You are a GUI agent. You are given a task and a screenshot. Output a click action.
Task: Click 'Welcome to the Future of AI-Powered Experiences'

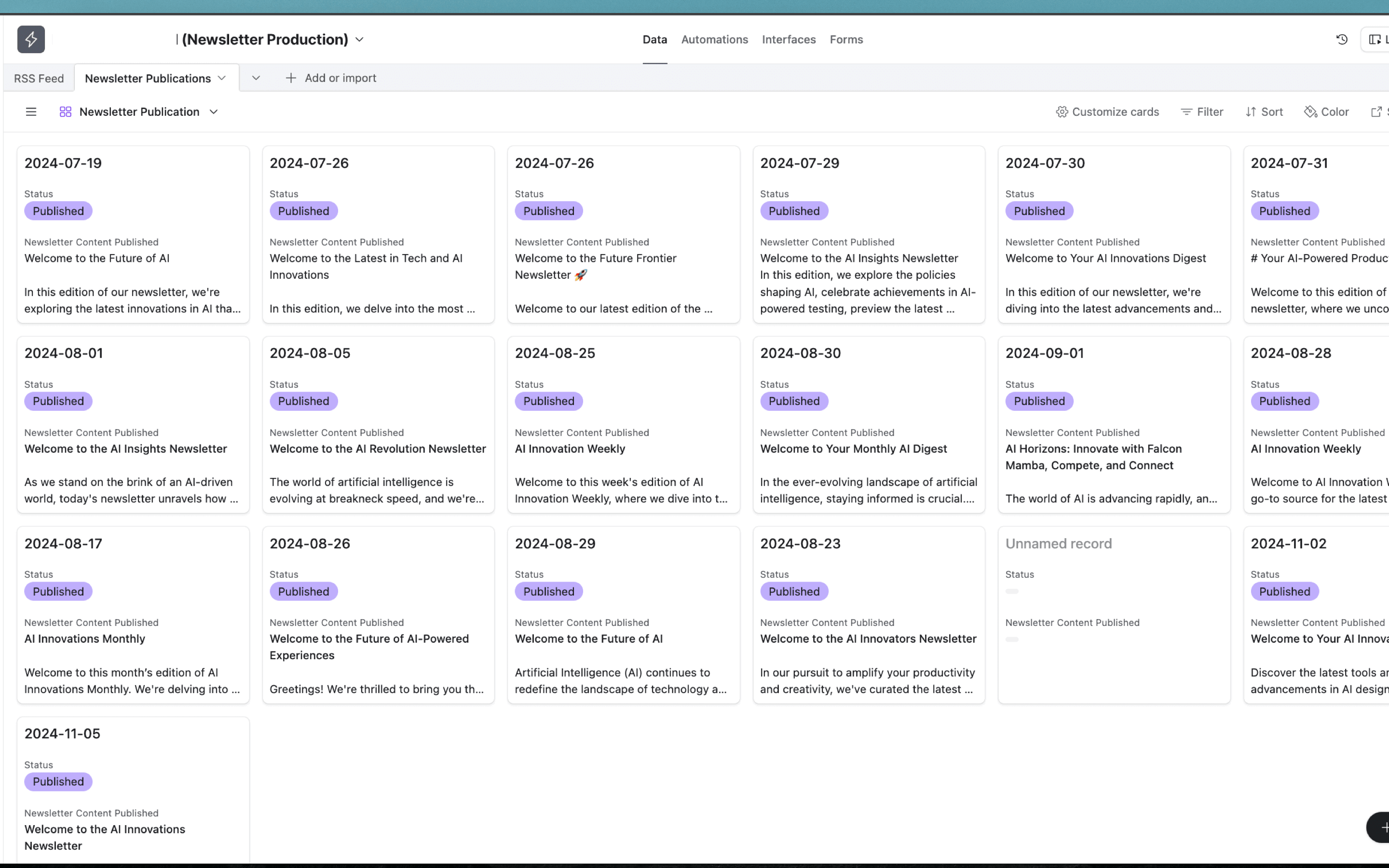[369, 647]
